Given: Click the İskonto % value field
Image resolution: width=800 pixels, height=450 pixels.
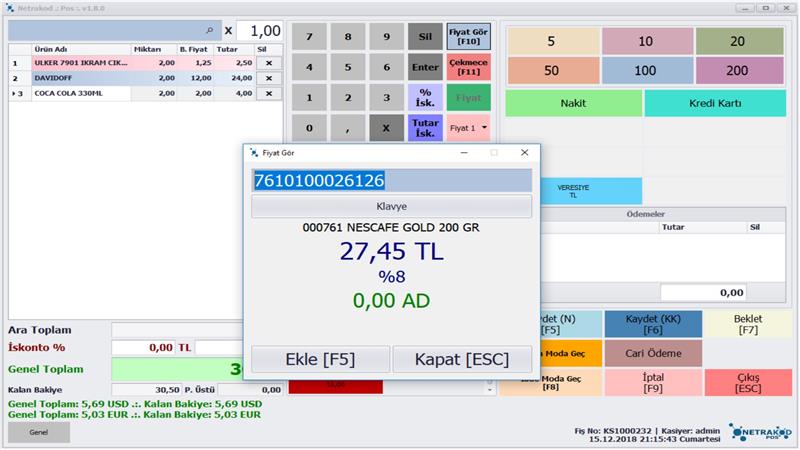Looking at the screenshot, I should [x=143, y=348].
